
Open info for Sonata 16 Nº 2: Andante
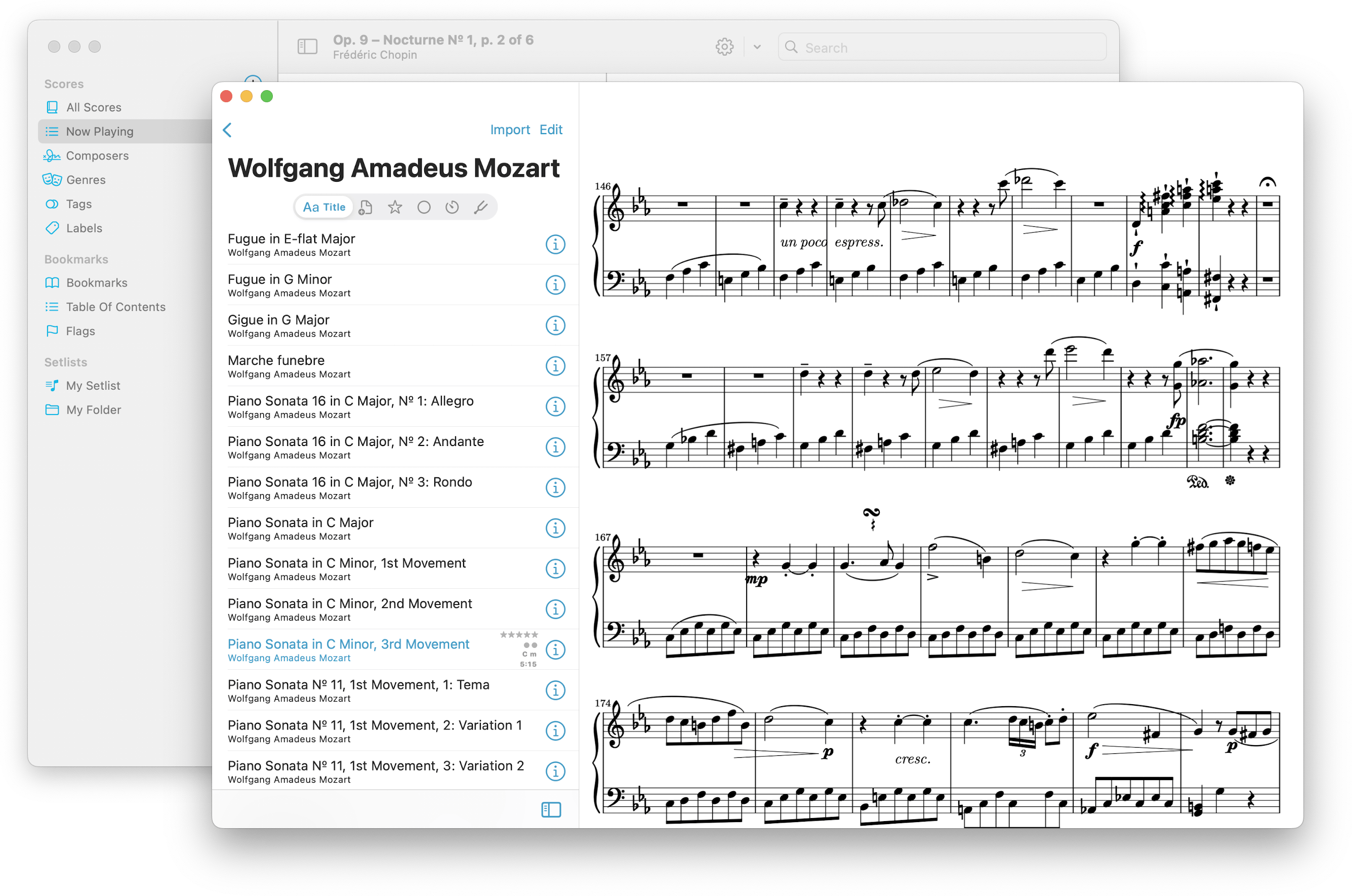[555, 447]
